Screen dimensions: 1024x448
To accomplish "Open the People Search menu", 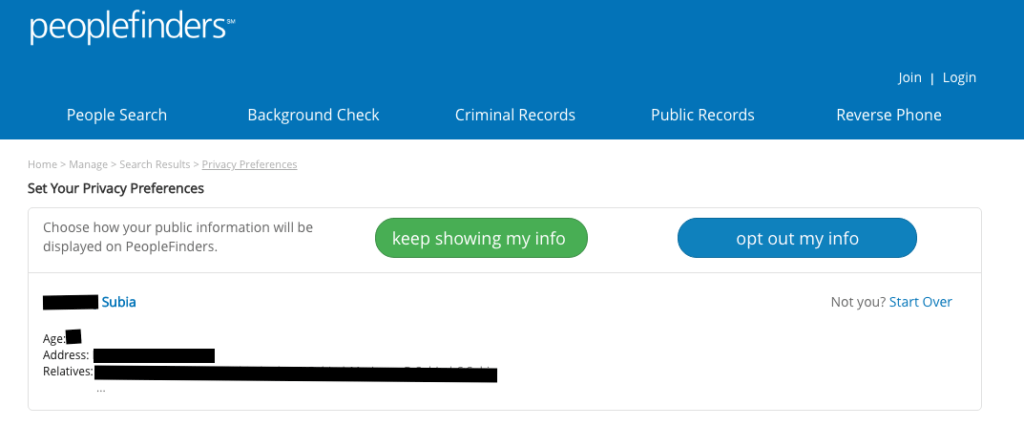I will click(117, 115).
